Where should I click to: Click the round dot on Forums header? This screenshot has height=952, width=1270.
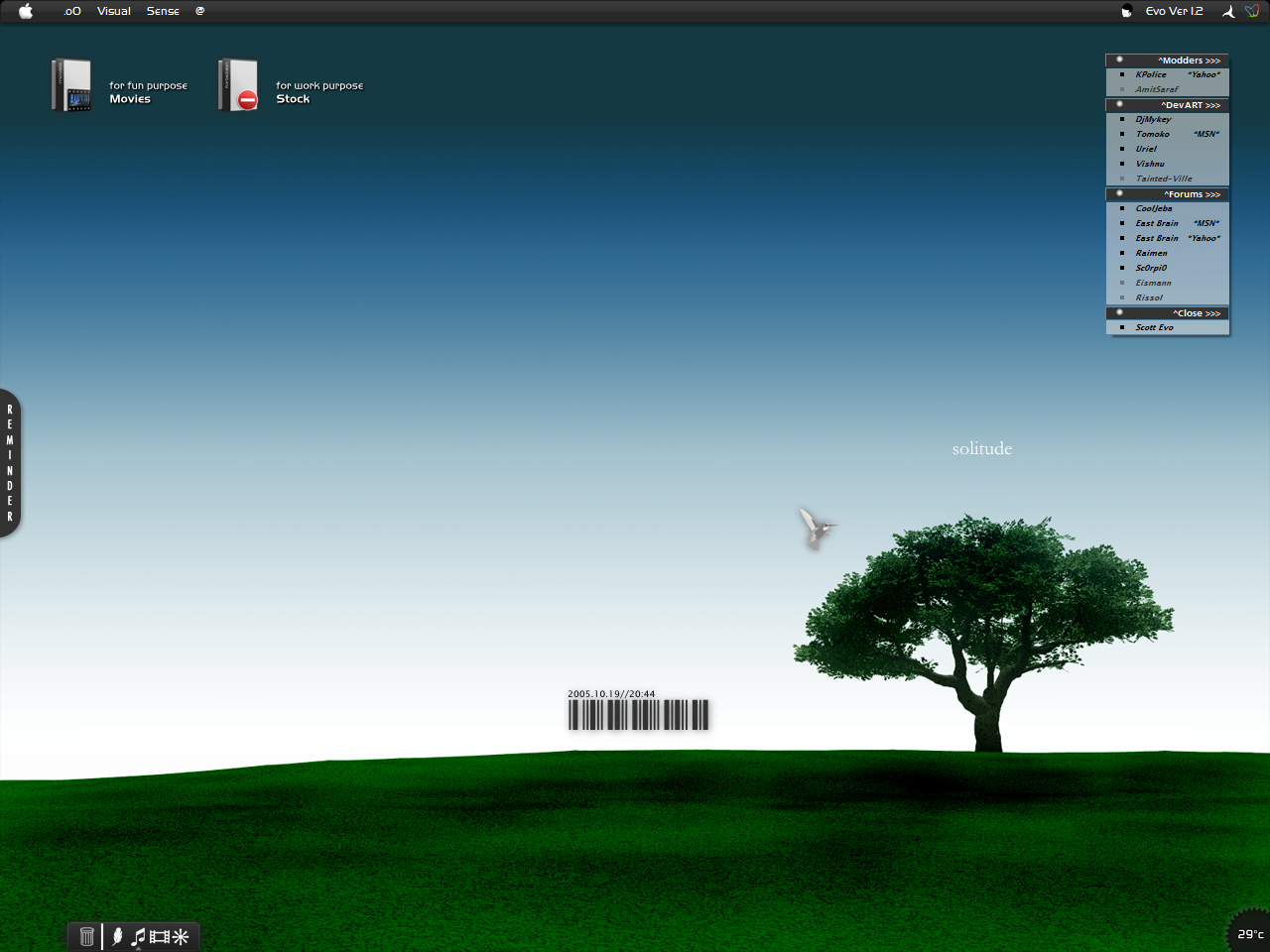[1119, 193]
